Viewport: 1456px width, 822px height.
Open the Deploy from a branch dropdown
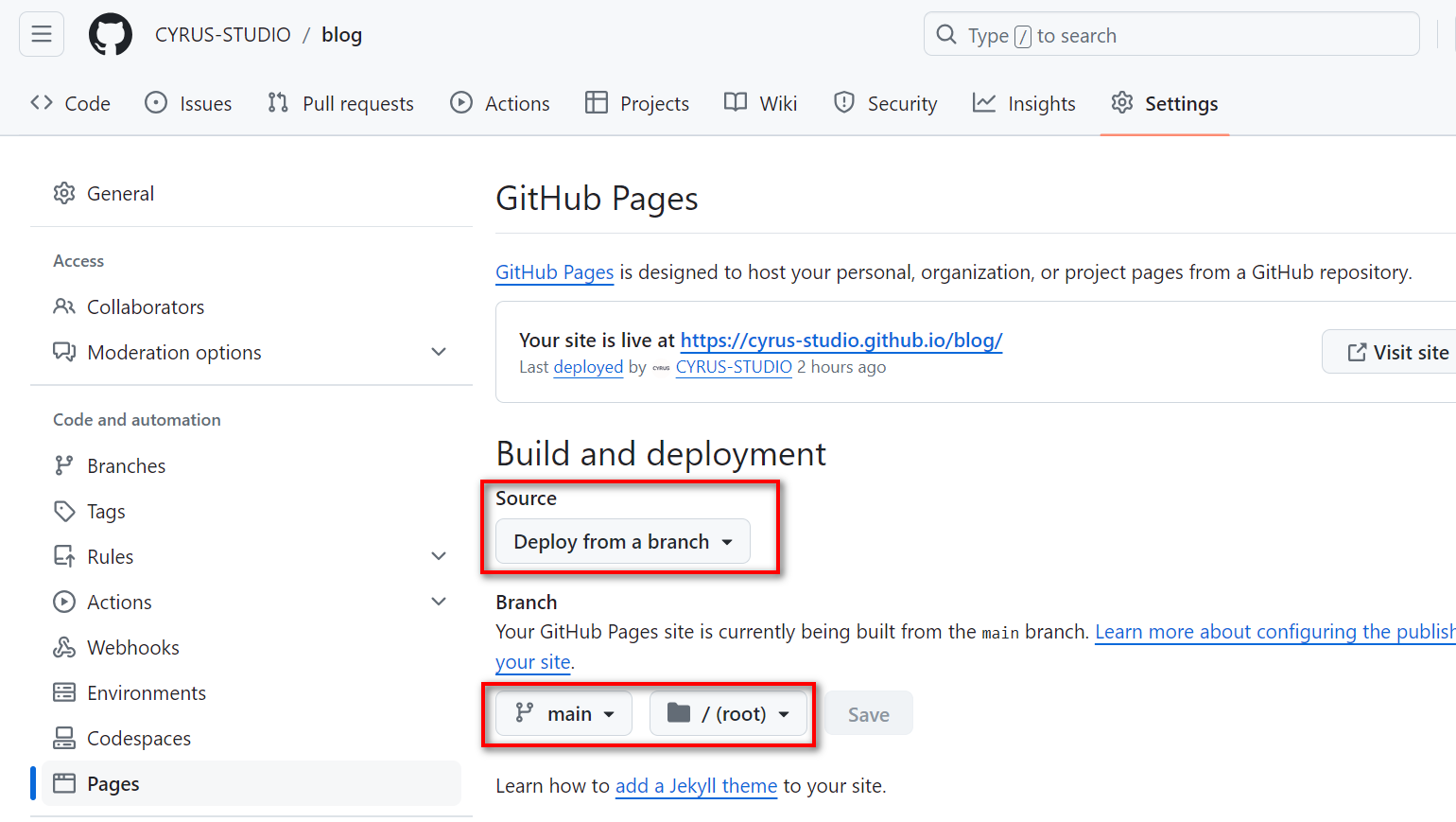point(623,541)
